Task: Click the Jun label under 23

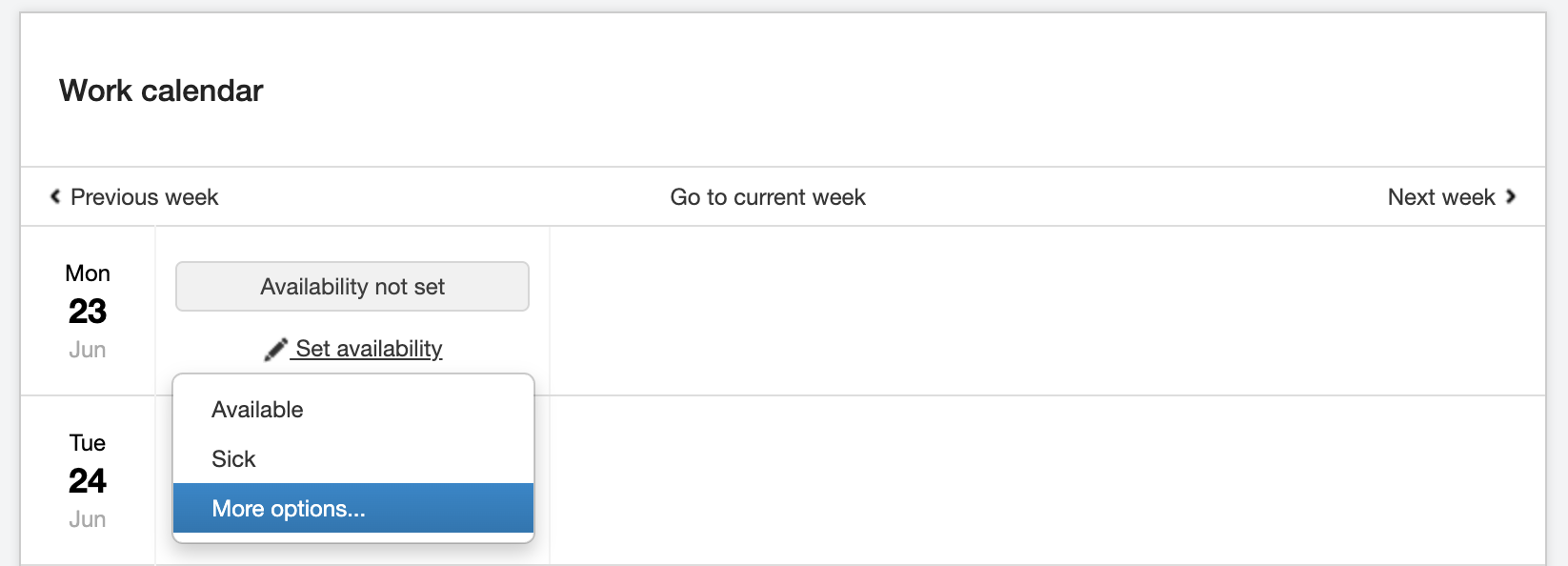Action: tap(88, 350)
